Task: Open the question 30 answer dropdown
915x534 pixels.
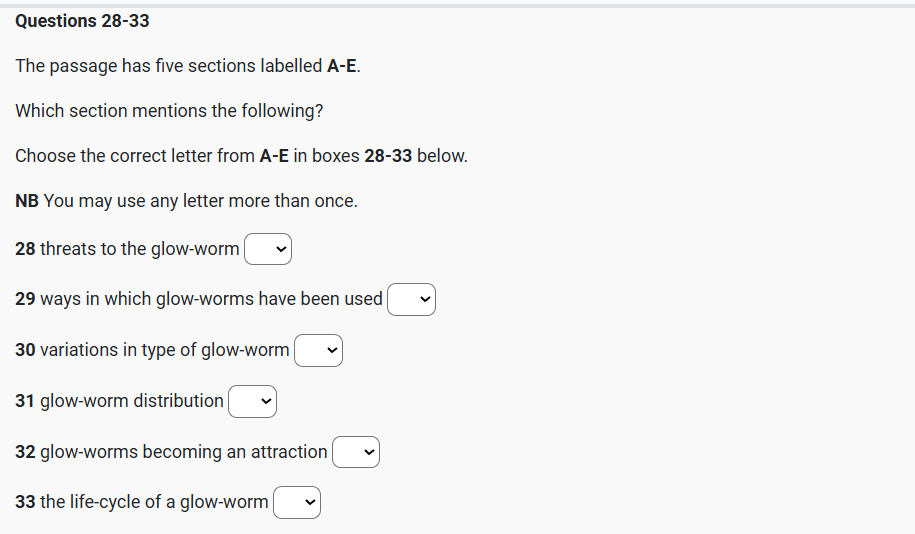Action: click(318, 350)
